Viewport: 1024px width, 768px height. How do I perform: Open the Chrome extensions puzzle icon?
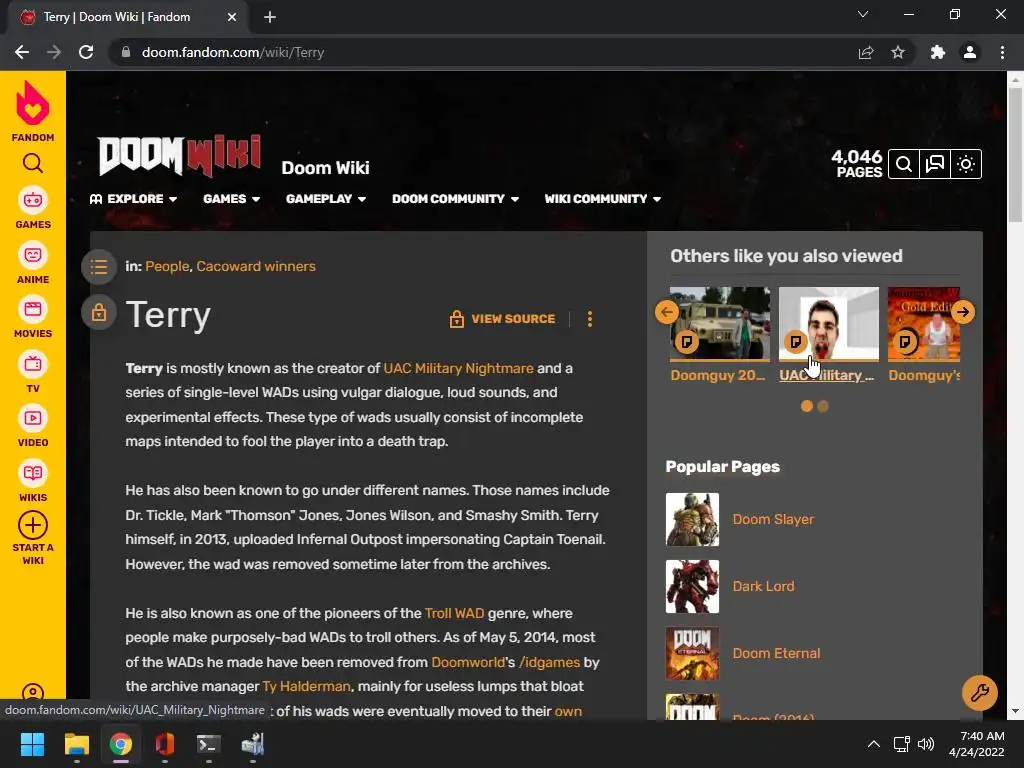point(938,52)
